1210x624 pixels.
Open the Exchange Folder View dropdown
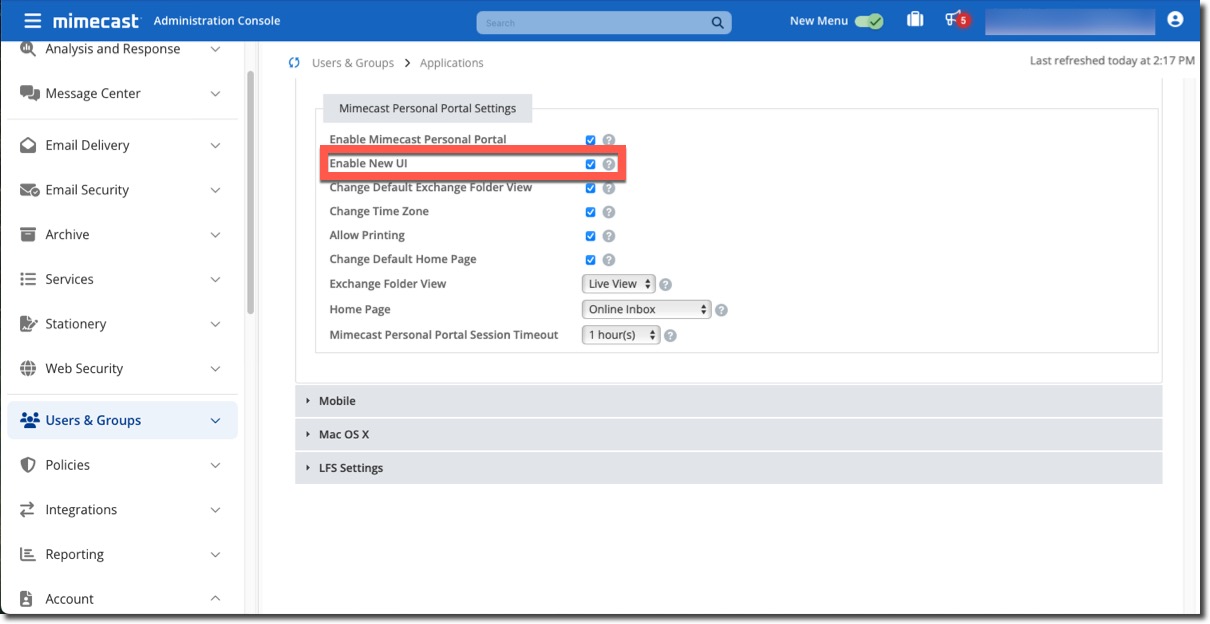point(618,283)
